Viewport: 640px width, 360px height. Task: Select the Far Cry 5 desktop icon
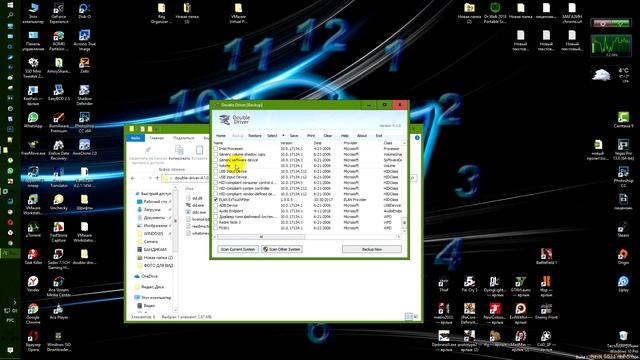click(x=469, y=284)
